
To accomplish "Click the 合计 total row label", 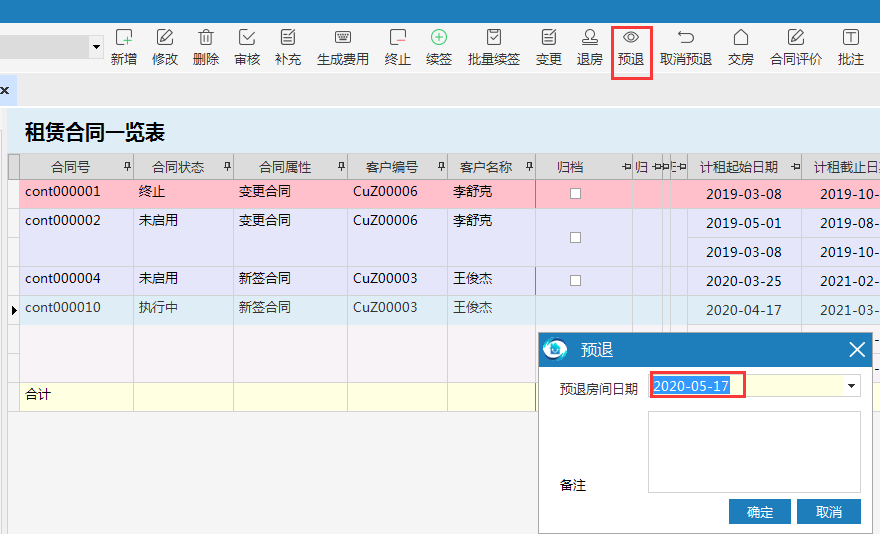I will (38, 394).
